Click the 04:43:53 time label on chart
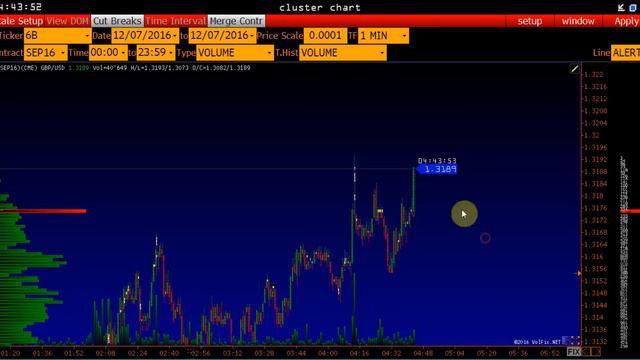This screenshot has height=360, width=640. pos(437,161)
